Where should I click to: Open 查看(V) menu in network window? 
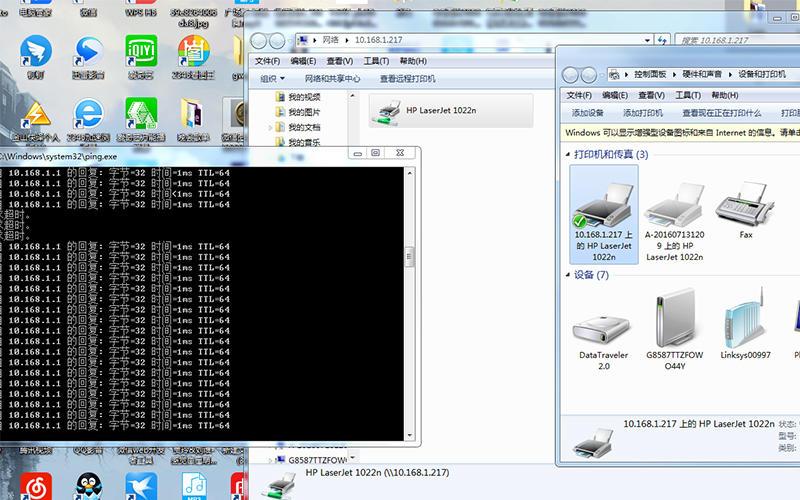coord(340,61)
